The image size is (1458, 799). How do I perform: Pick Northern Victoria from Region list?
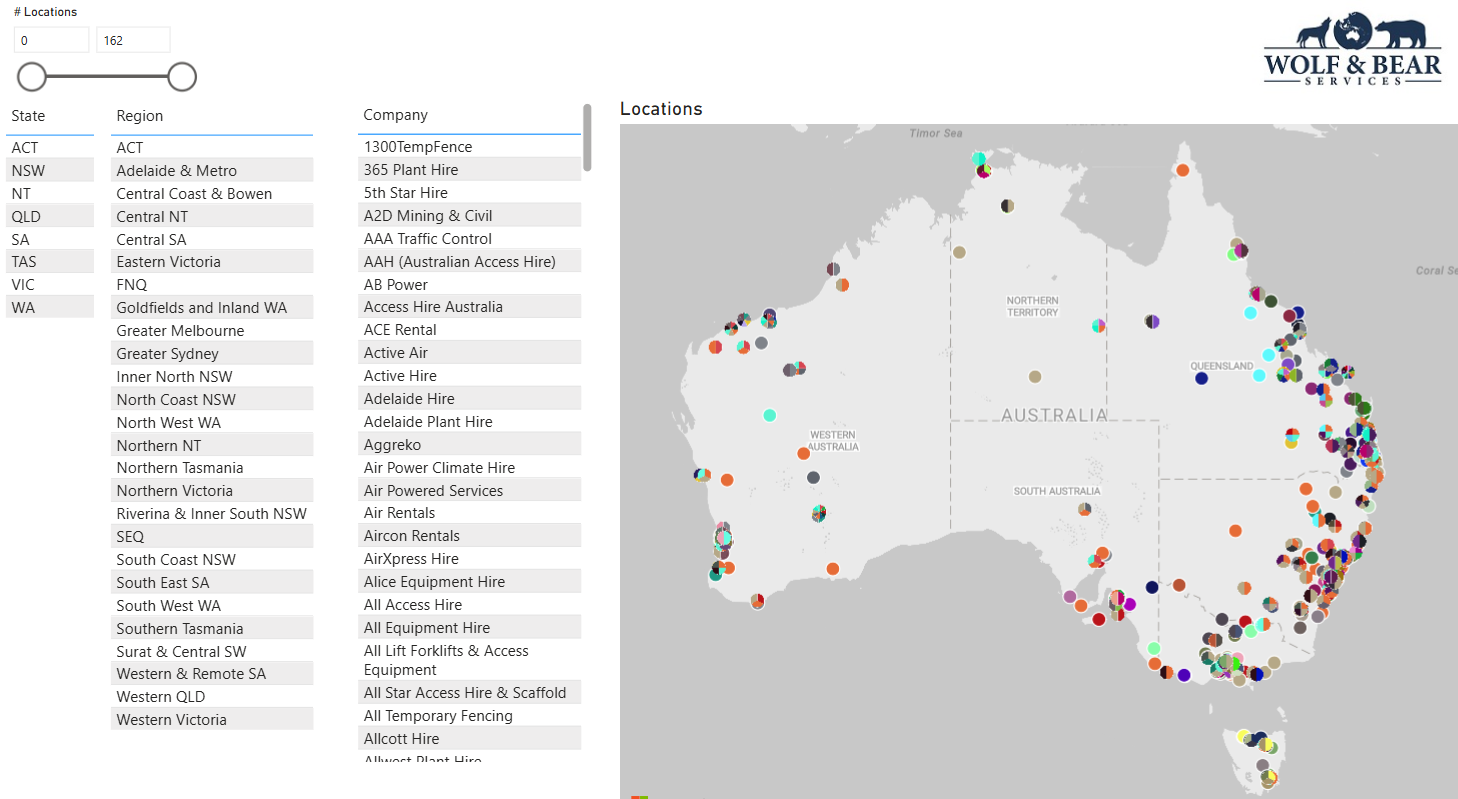pyautogui.click(x=212, y=491)
